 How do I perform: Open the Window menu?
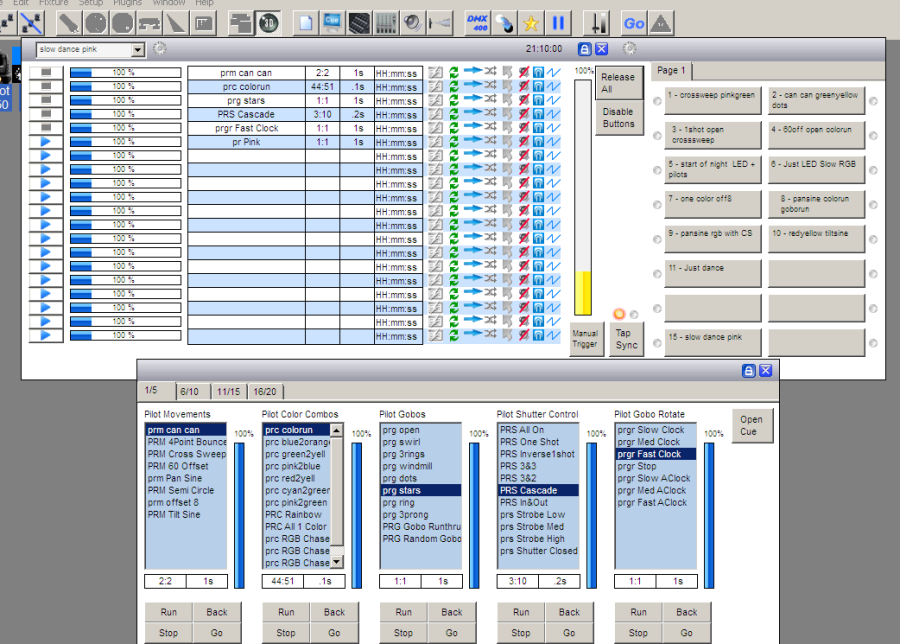(x=169, y=3)
